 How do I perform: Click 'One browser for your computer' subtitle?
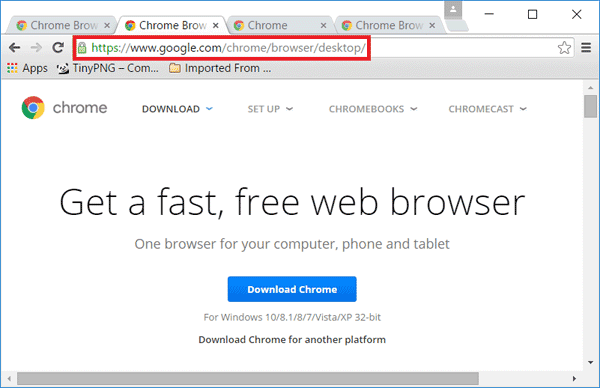(x=292, y=244)
